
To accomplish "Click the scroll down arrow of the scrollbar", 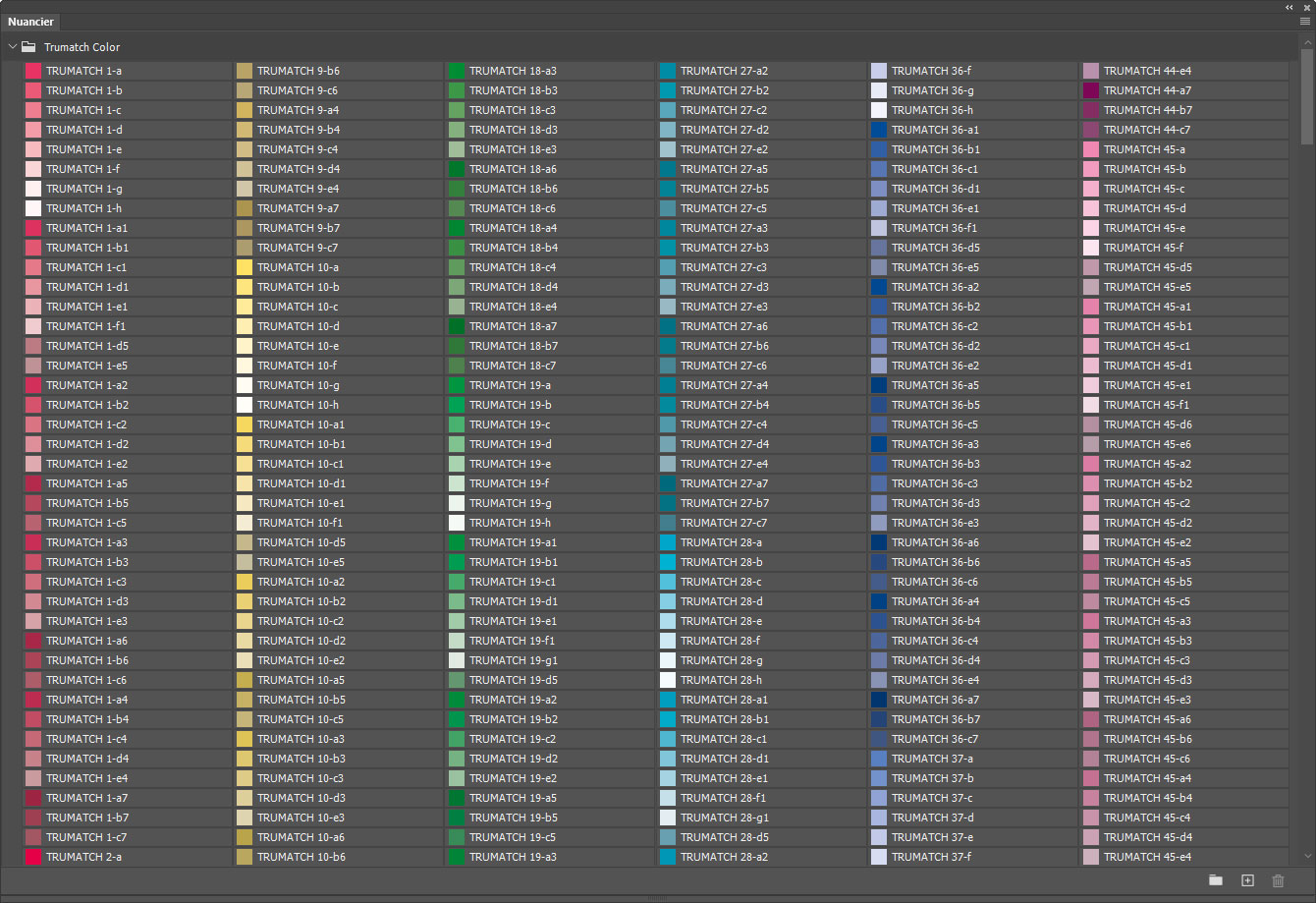I will tap(1307, 857).
